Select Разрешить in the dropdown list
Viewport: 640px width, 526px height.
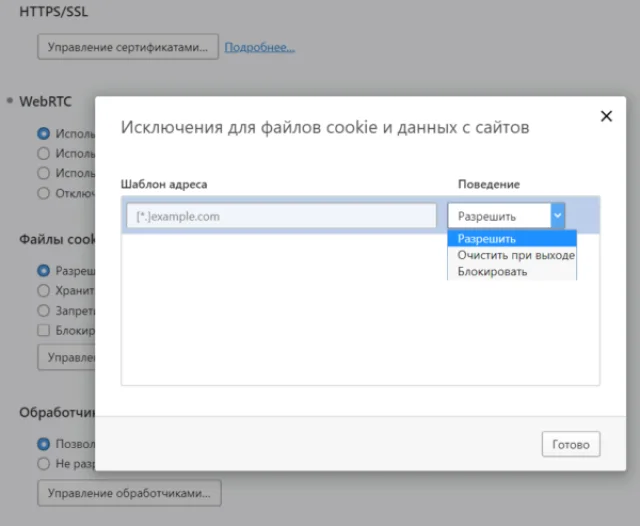click(x=512, y=239)
